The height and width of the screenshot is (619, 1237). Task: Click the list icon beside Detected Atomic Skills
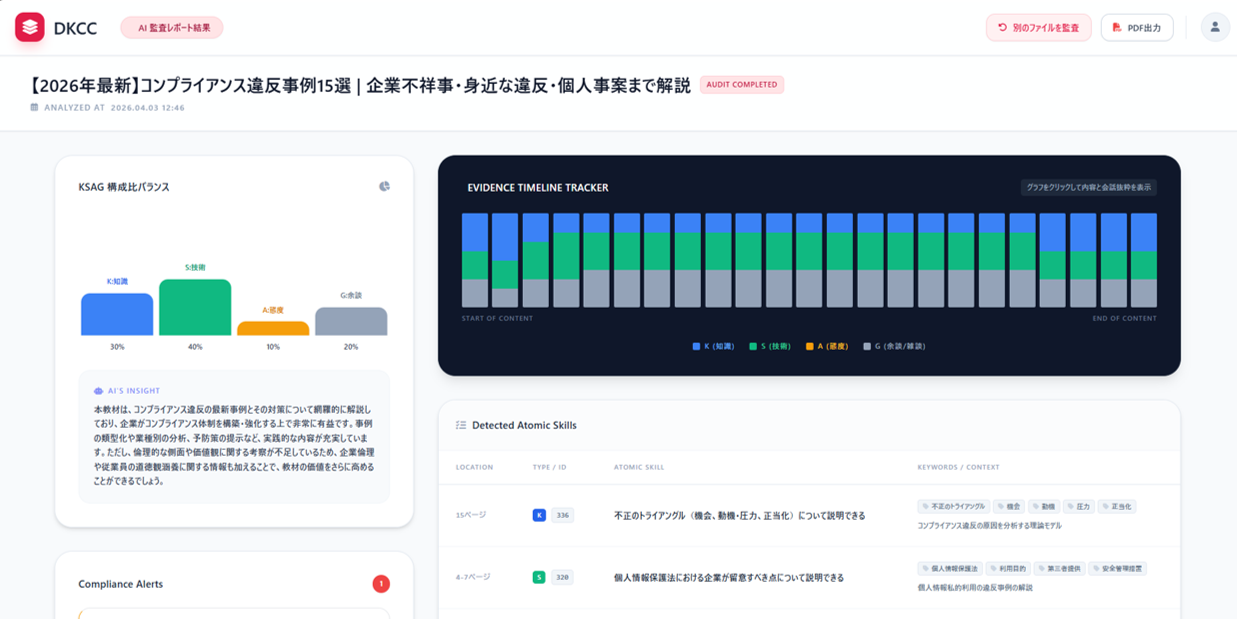point(461,425)
